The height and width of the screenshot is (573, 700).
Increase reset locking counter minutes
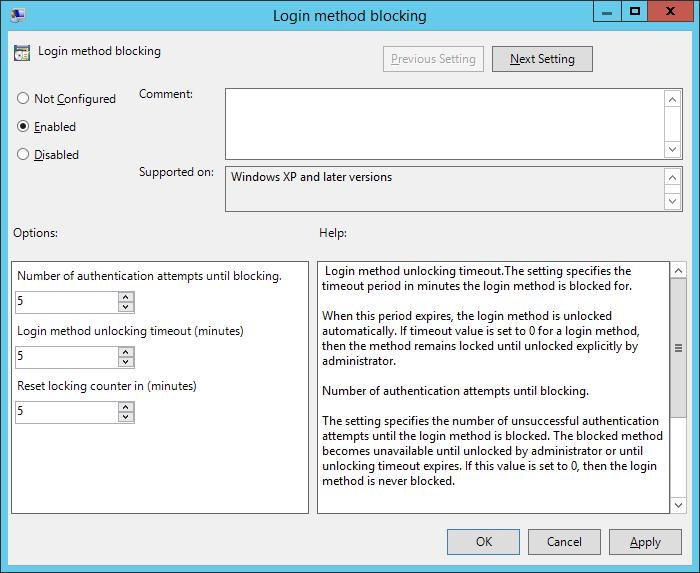[x=125, y=407]
